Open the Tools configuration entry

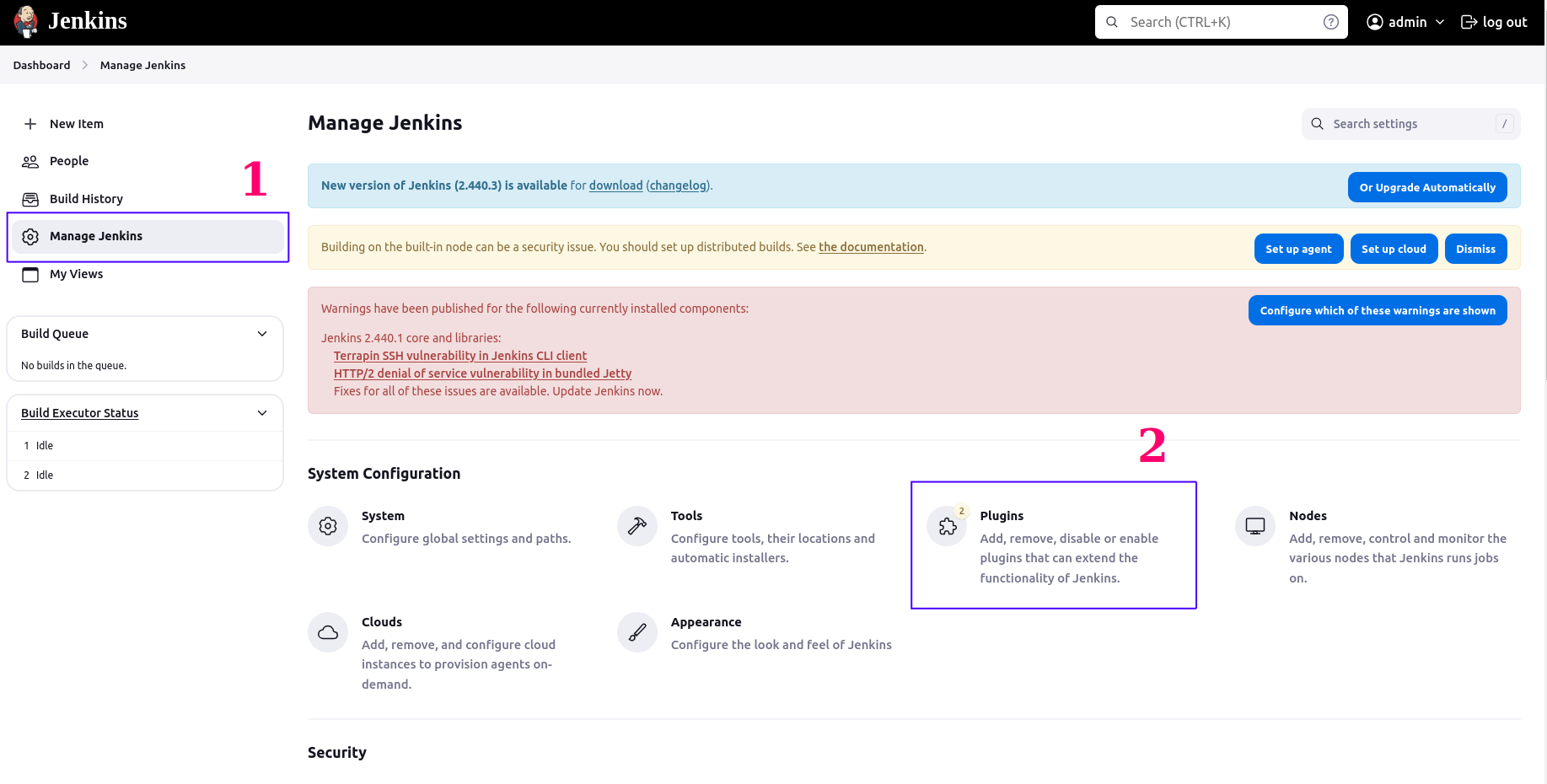(747, 537)
